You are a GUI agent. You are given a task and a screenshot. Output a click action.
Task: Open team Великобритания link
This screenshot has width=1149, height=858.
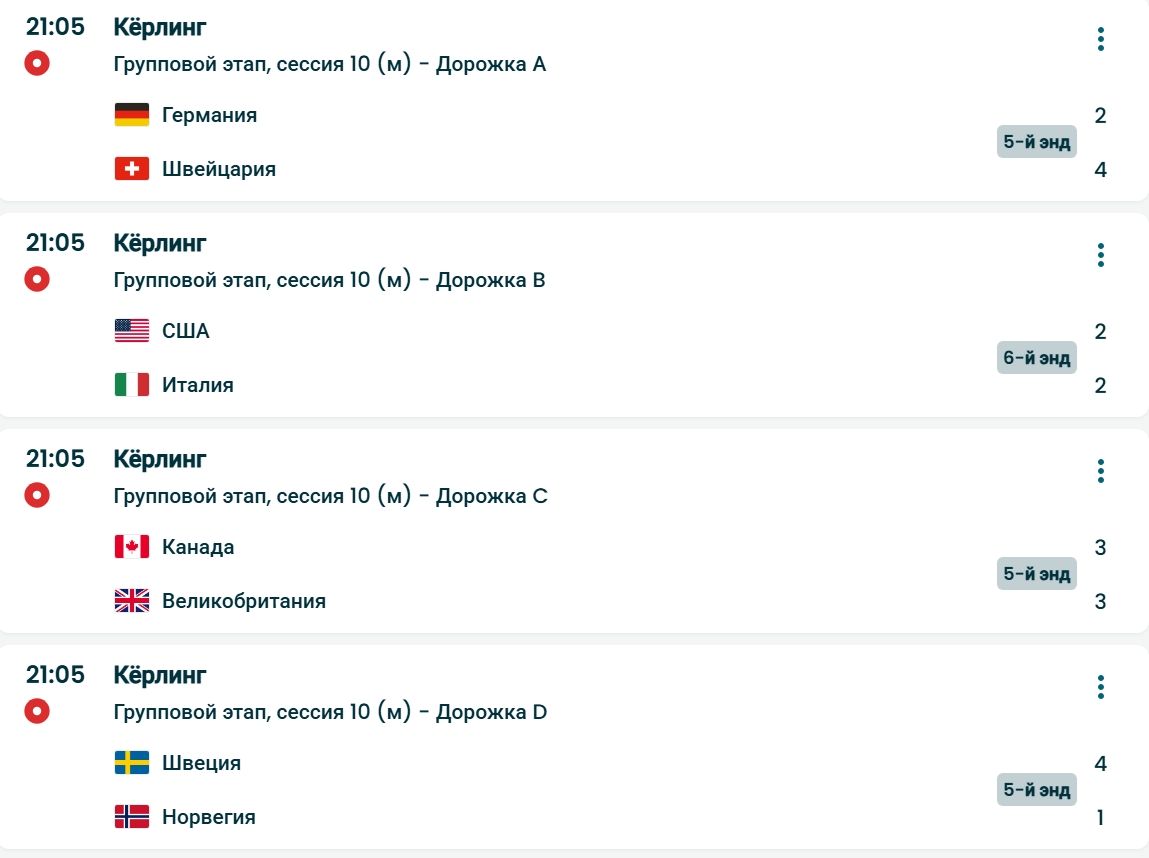pos(244,601)
